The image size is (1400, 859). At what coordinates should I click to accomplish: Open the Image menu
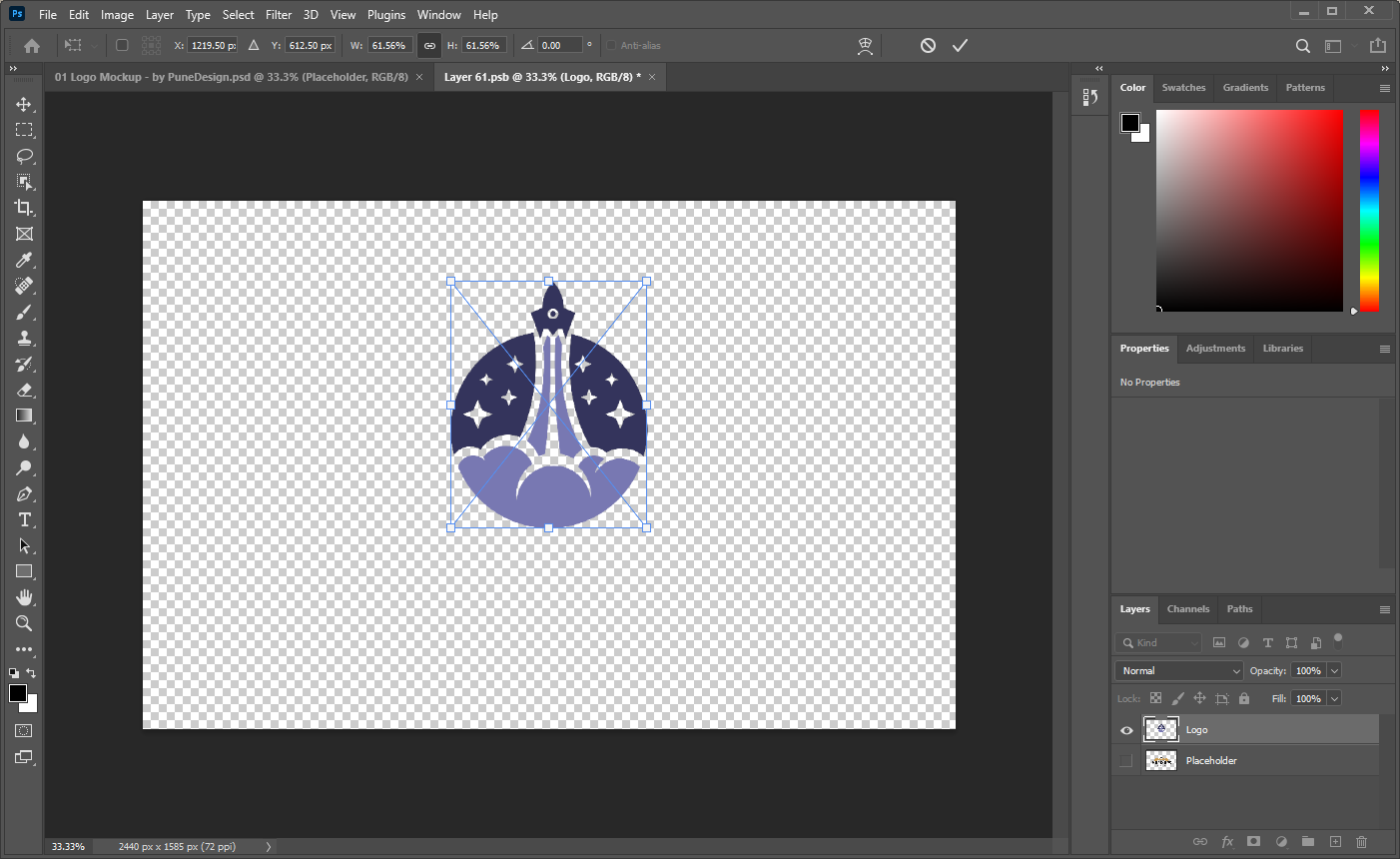coord(117,15)
